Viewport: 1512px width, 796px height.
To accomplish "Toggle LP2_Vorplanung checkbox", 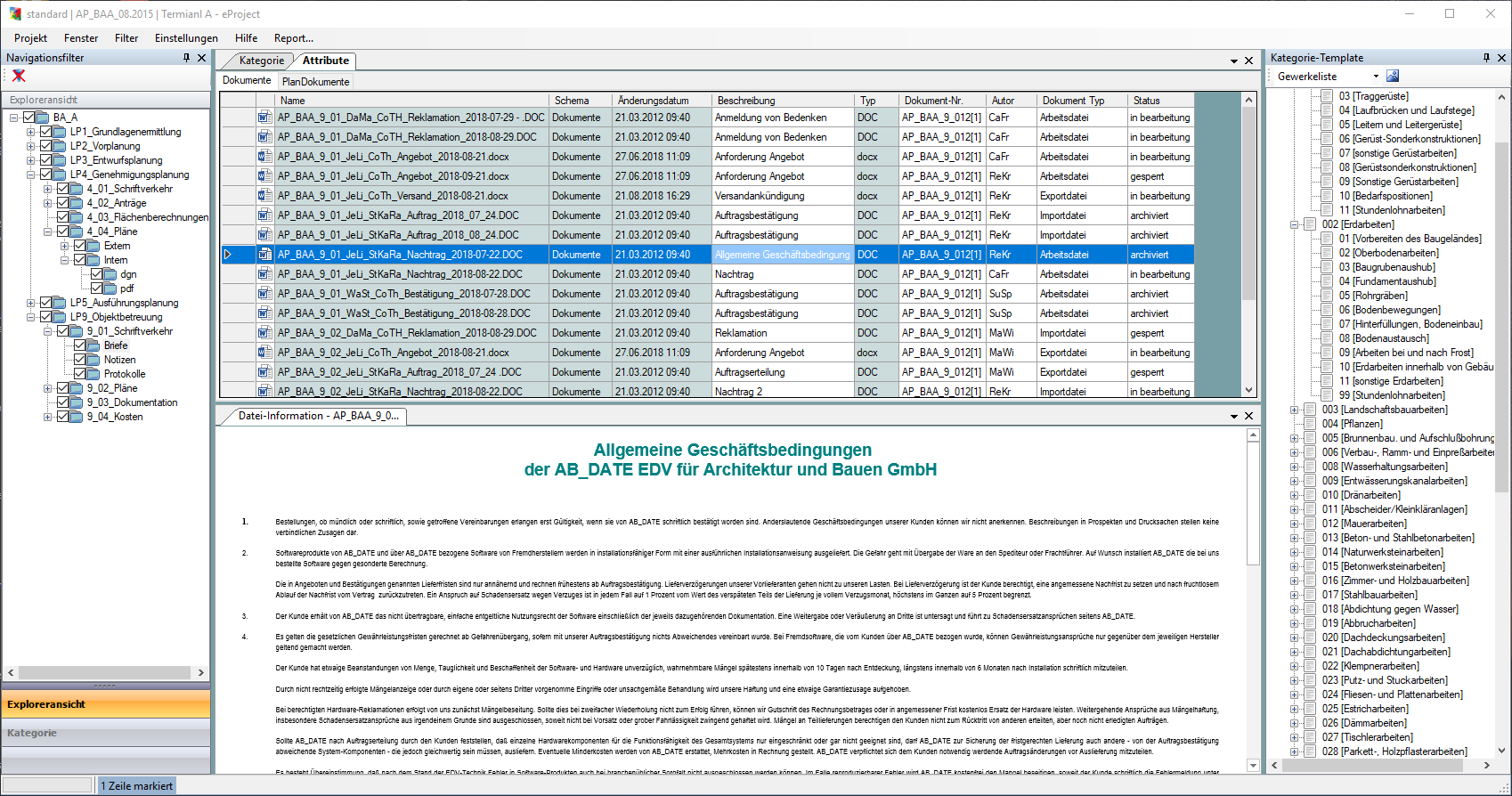I will pos(45,146).
